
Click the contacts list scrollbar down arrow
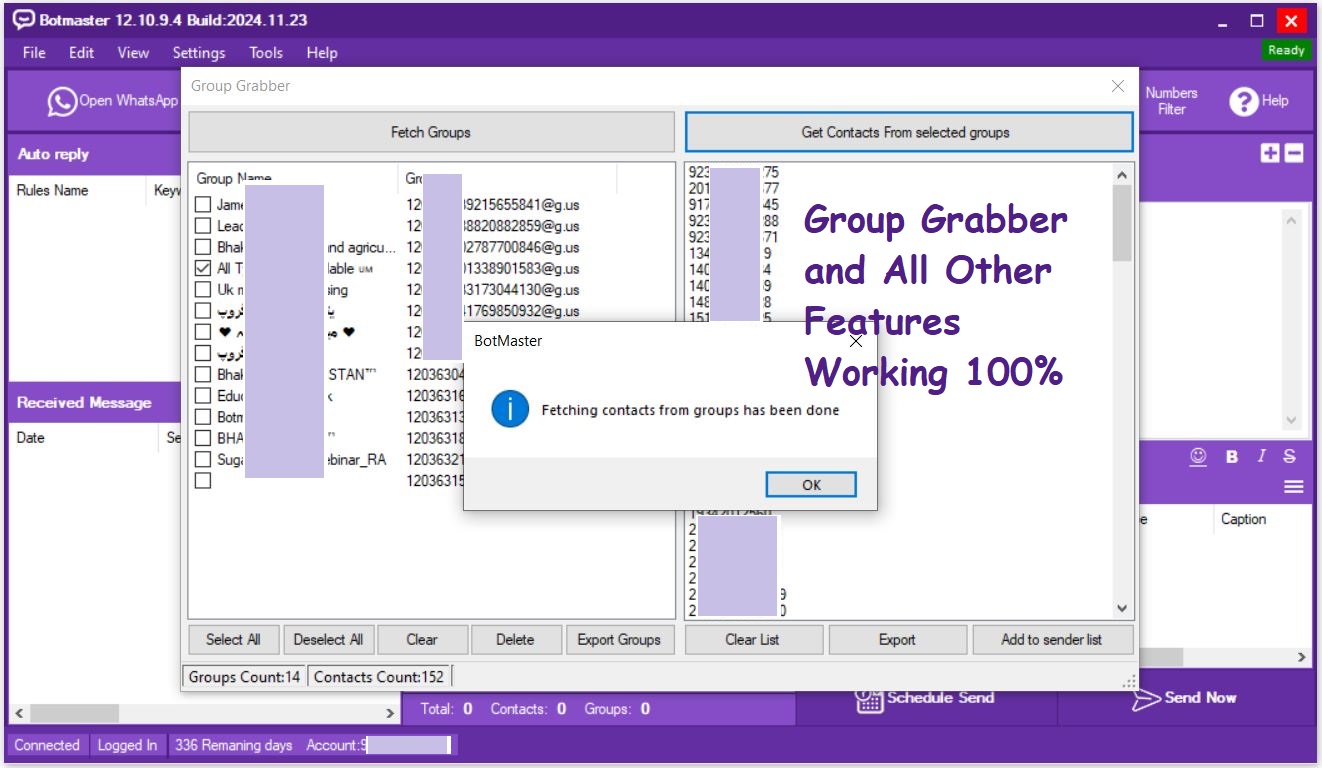pyautogui.click(x=1122, y=608)
